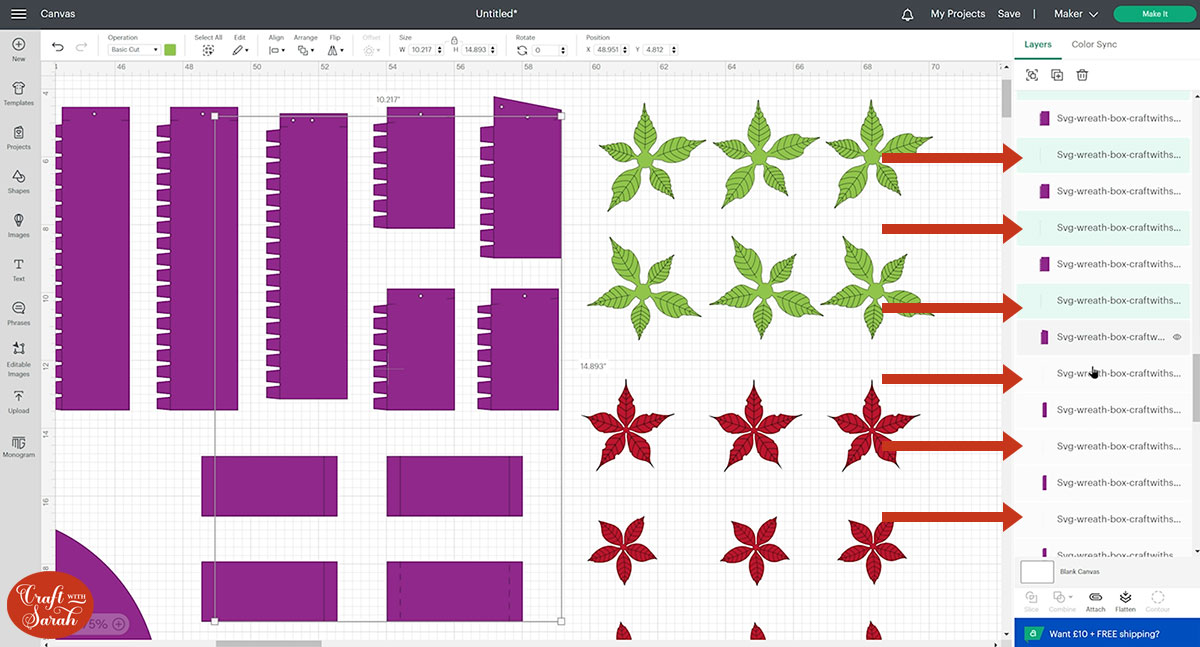The image size is (1200, 647).
Task: Click the green operation color swatch
Action: point(171,50)
